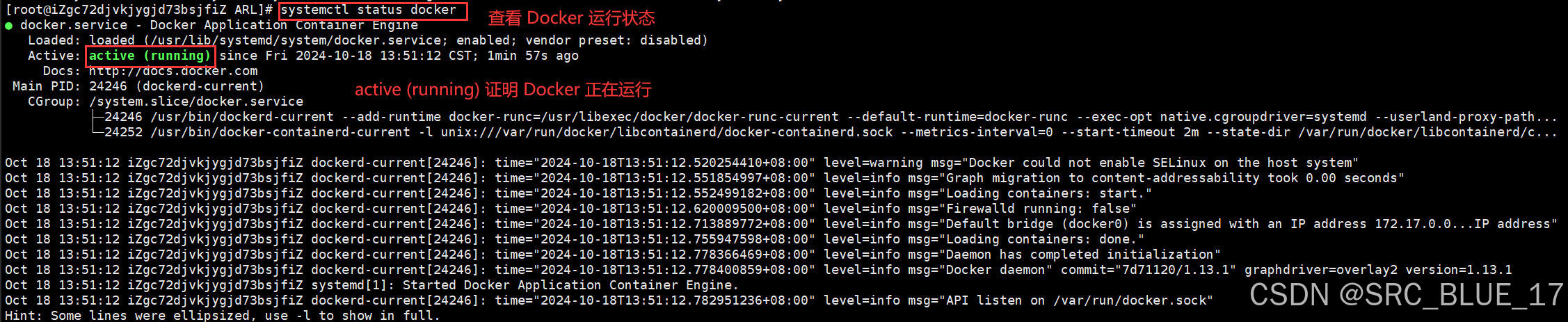Click the "Hint: Some lines were ellipsized" line
Image resolution: width=1568 pixels, height=322 pixels.
point(223,316)
